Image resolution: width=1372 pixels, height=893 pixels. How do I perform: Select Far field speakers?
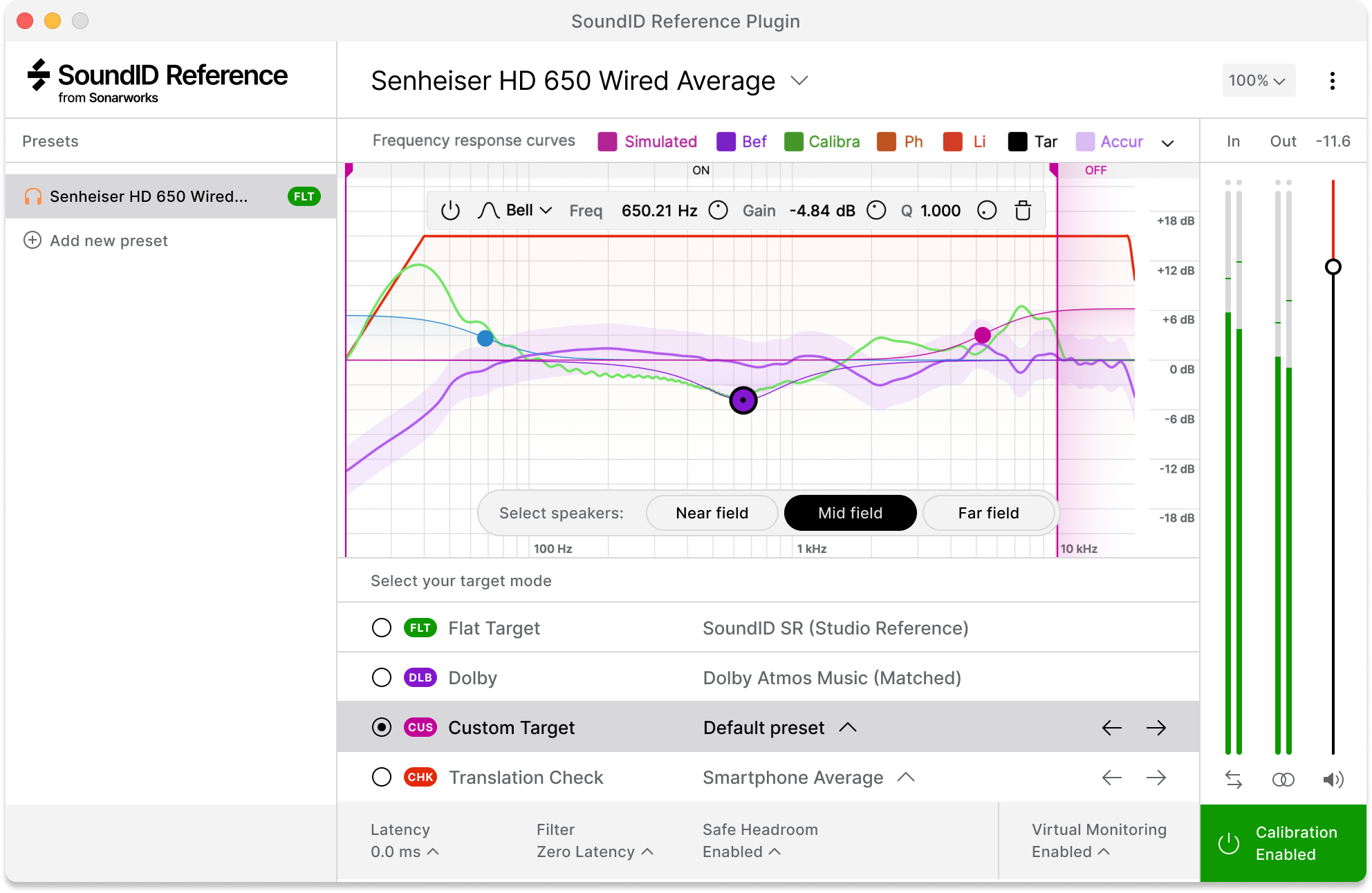(988, 513)
